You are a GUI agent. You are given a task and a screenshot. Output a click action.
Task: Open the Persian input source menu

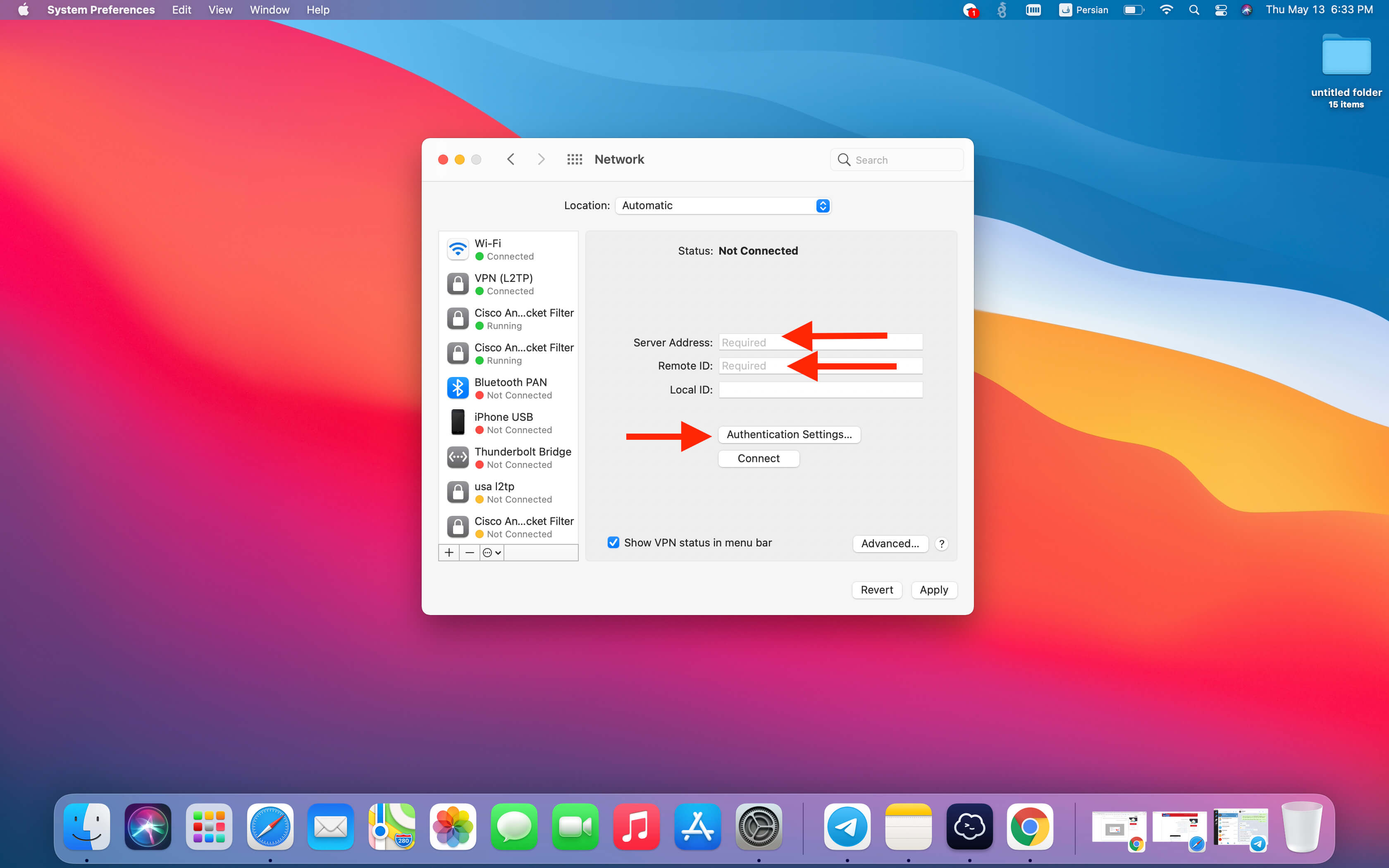click(x=1084, y=10)
